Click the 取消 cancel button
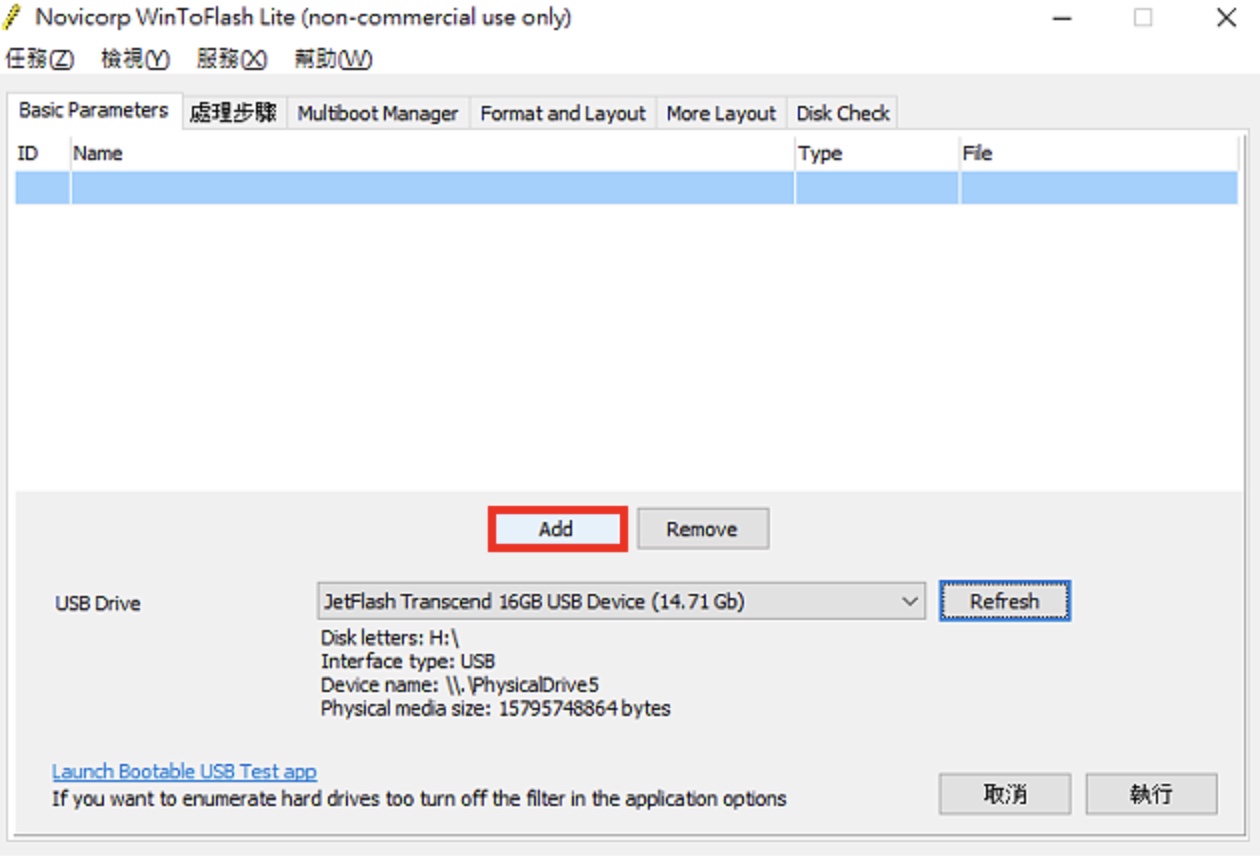This screenshot has height=856, width=1260. point(1005,794)
